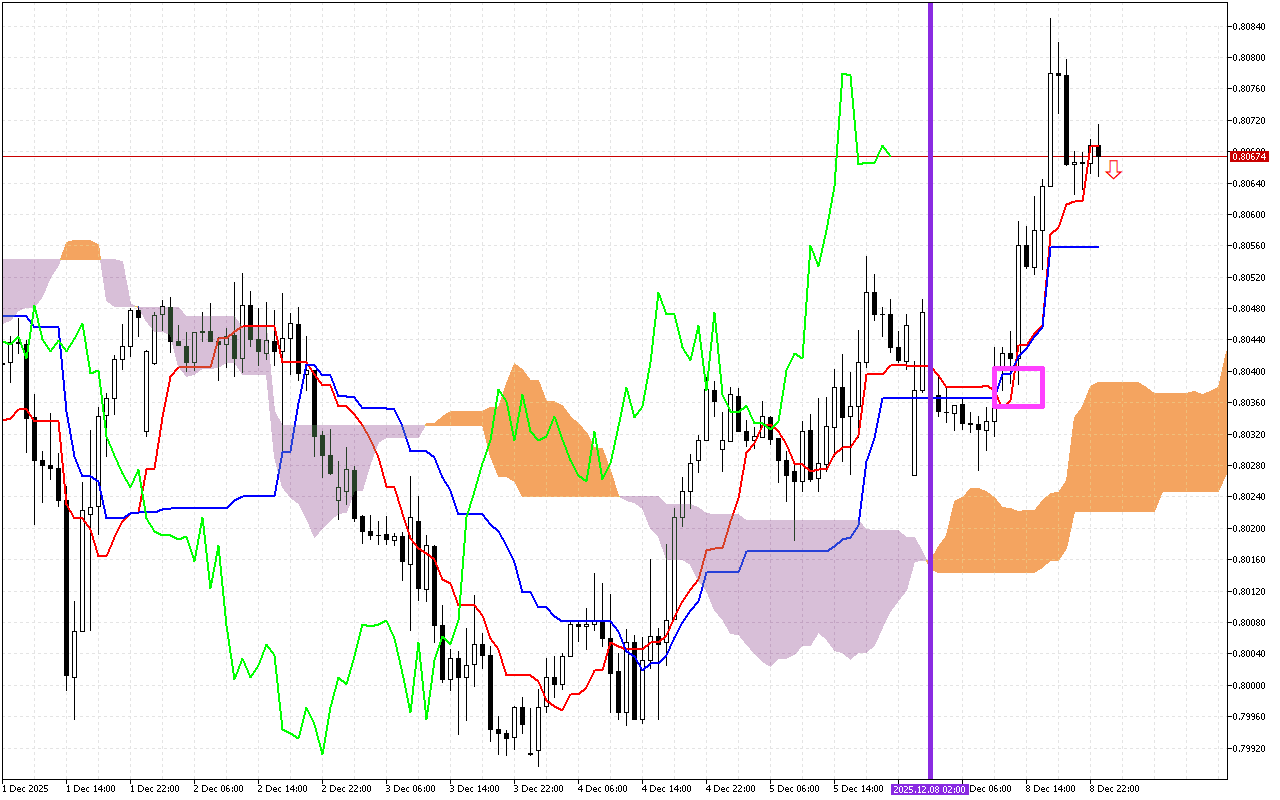The height and width of the screenshot is (800, 1280).
Task: Click the 0.80840 price axis label
Action: [x=1248, y=25]
